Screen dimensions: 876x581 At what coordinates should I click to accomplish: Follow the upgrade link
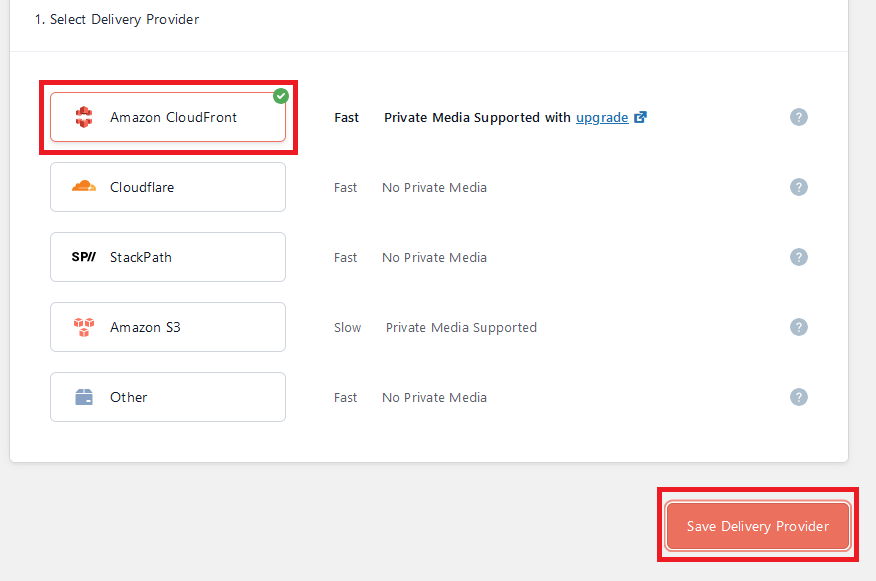point(602,118)
